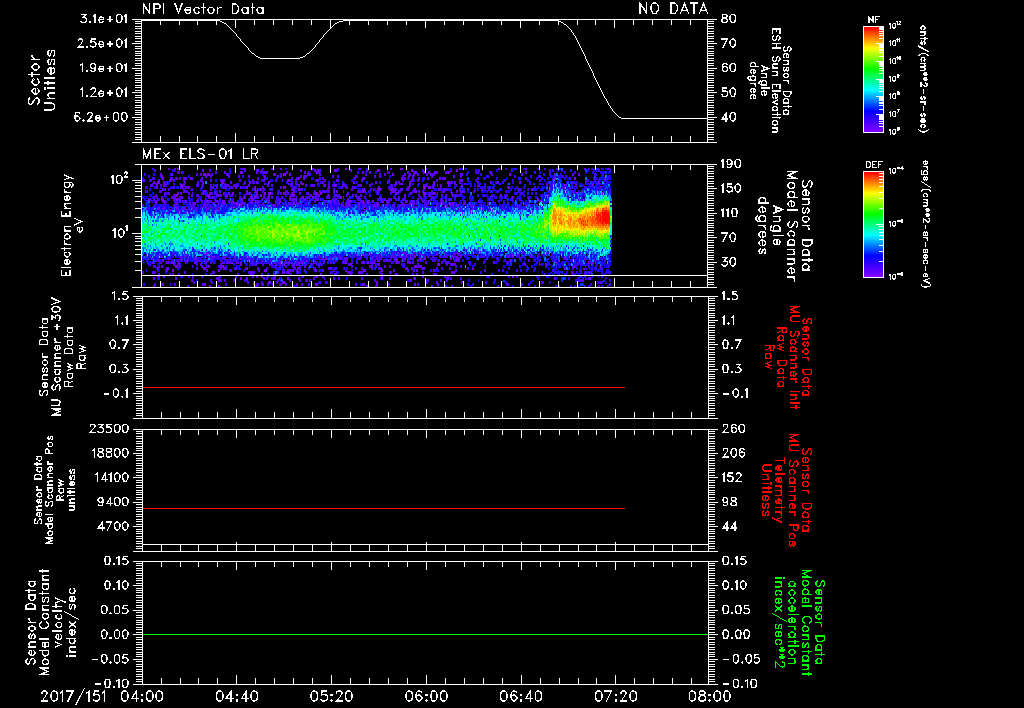
Task: Click the 260 telemetry tick label
Action: point(732,428)
